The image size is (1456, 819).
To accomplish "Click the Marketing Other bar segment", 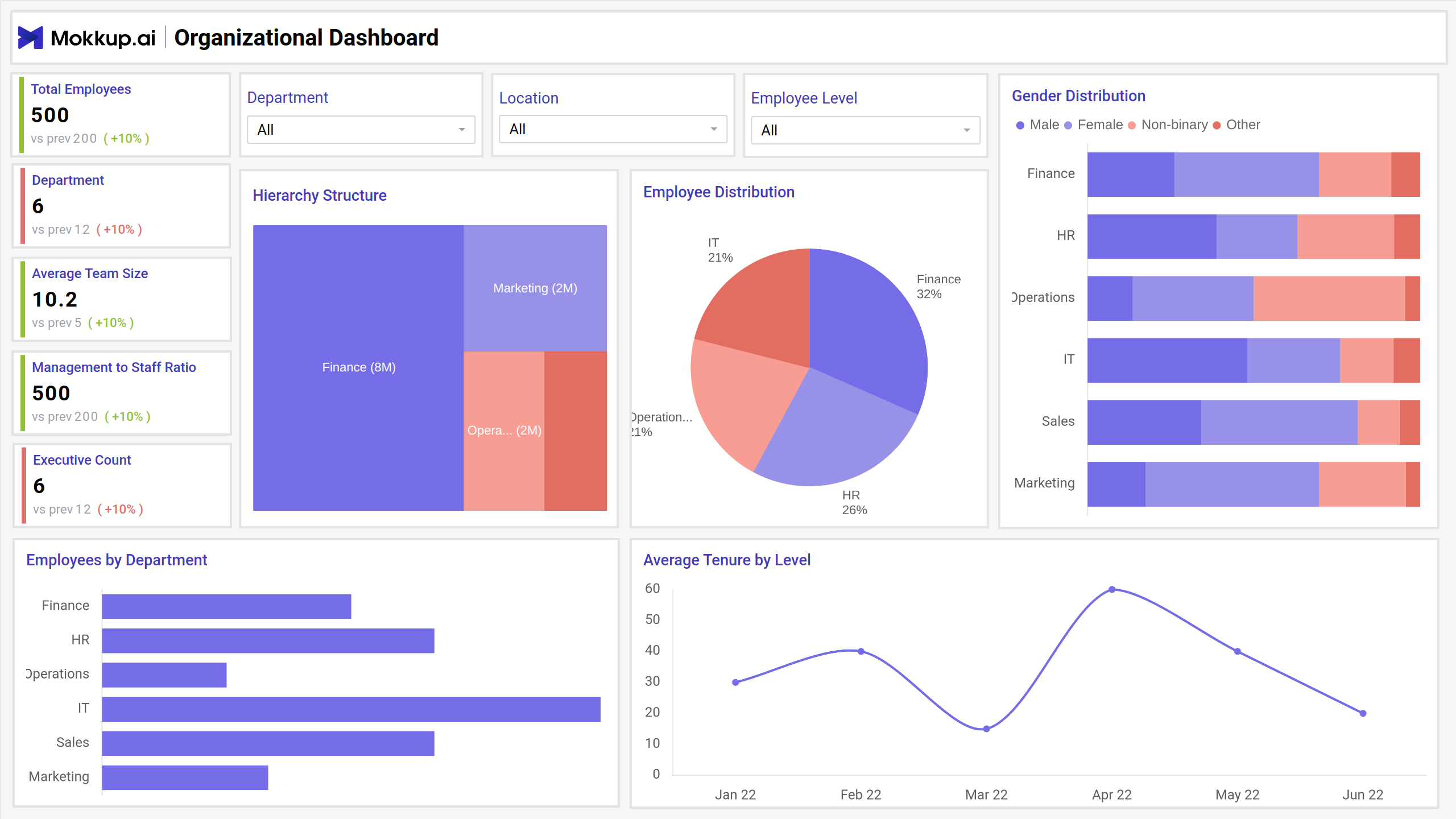I will 1413,484.
